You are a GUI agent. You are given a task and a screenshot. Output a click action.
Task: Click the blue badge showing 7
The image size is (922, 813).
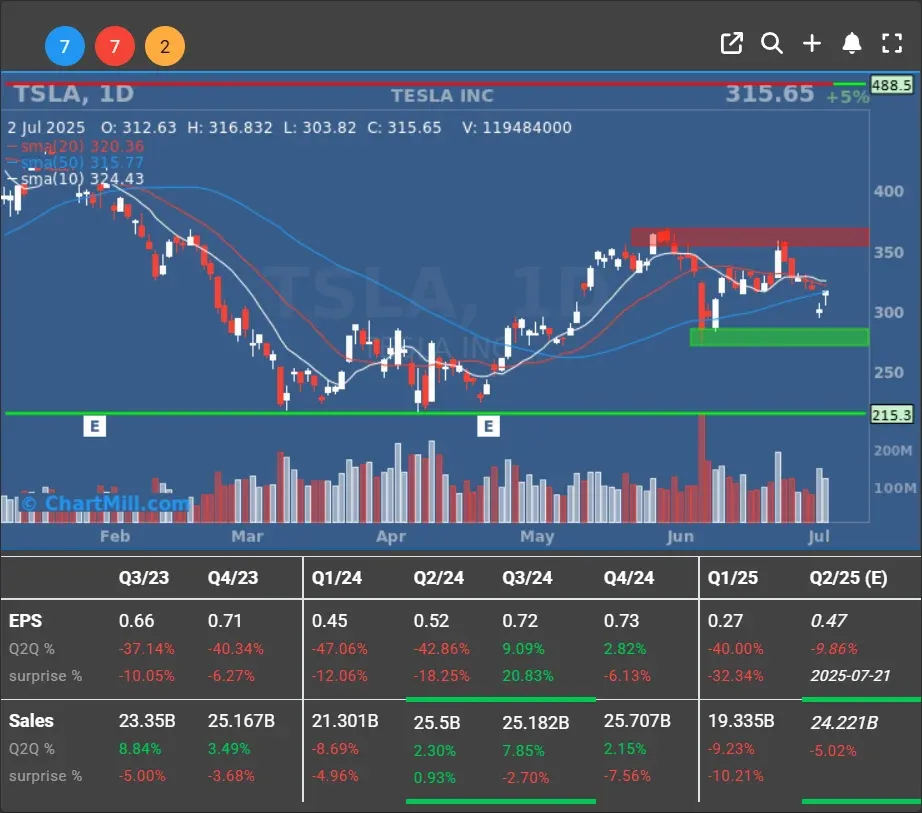click(x=65, y=46)
